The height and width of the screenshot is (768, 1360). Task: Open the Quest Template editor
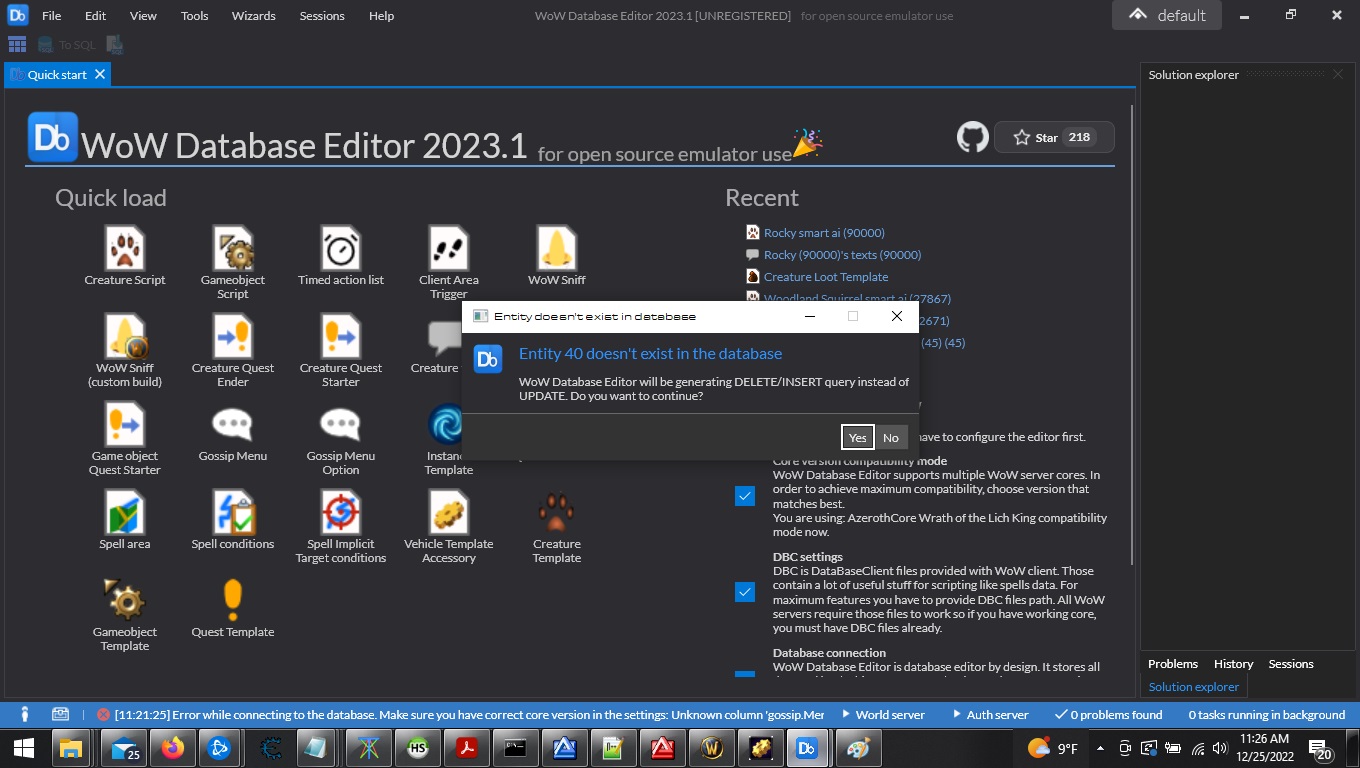(x=233, y=608)
